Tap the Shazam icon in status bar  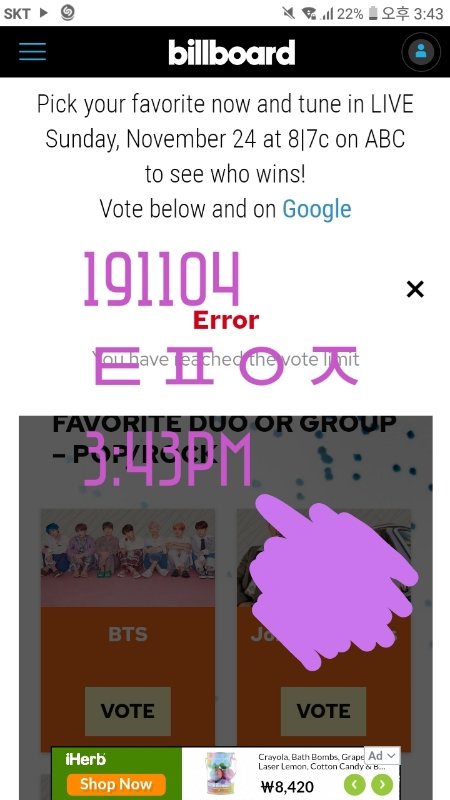(x=67, y=13)
